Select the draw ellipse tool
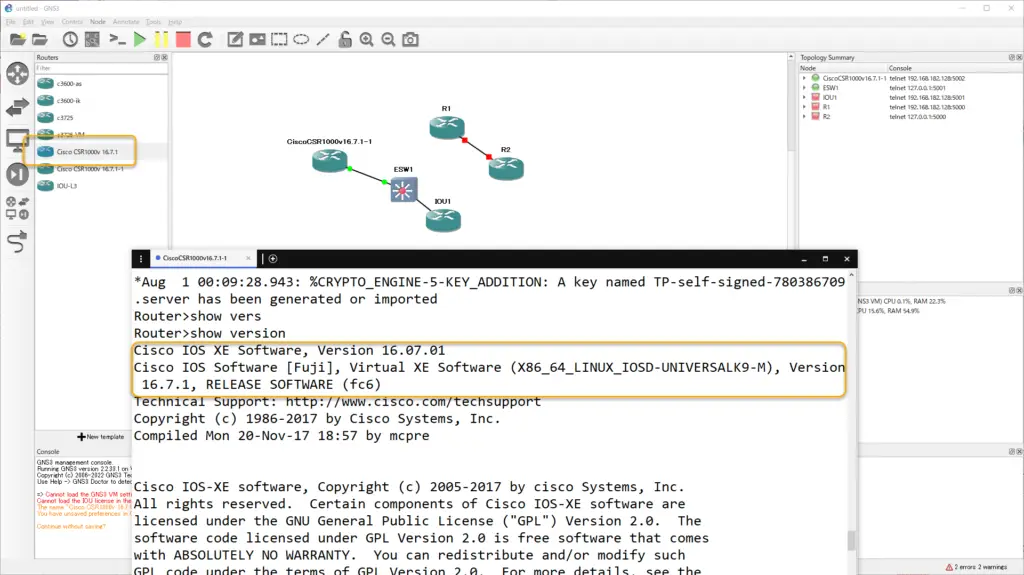The width and height of the screenshot is (1024, 575). tap(301, 40)
